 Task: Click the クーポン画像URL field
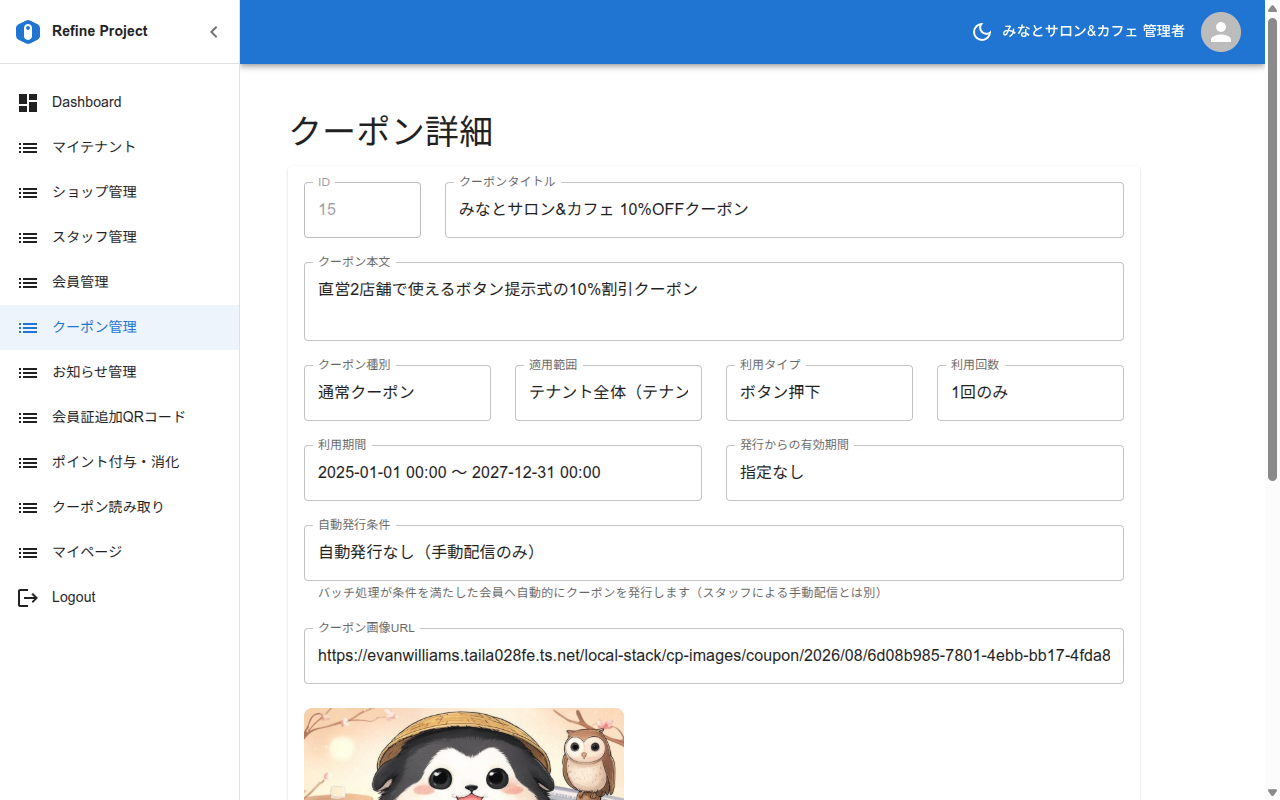click(x=714, y=656)
